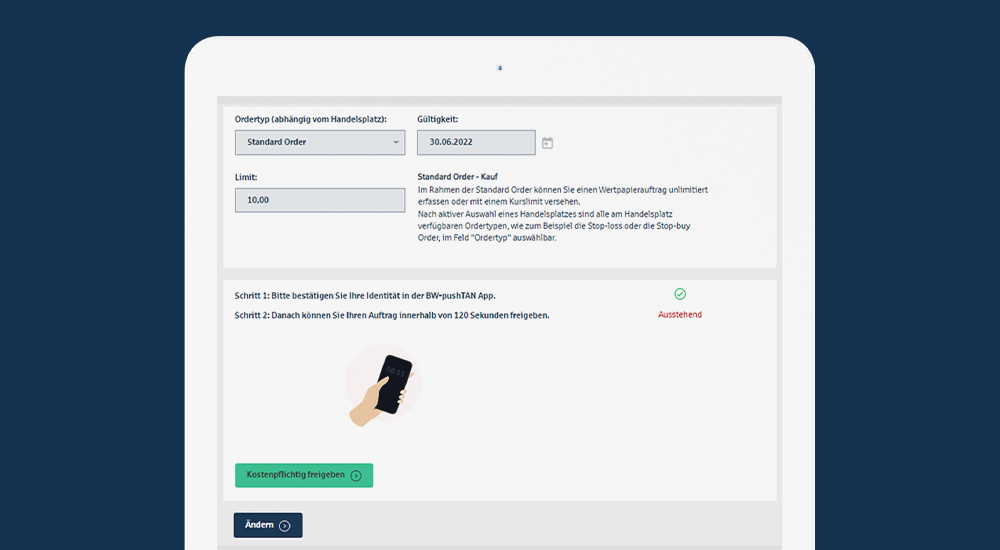Viewport: 1000px width, 550px height.
Task: Click the Schritt 1 identity confirmation text
Action: tap(365, 296)
